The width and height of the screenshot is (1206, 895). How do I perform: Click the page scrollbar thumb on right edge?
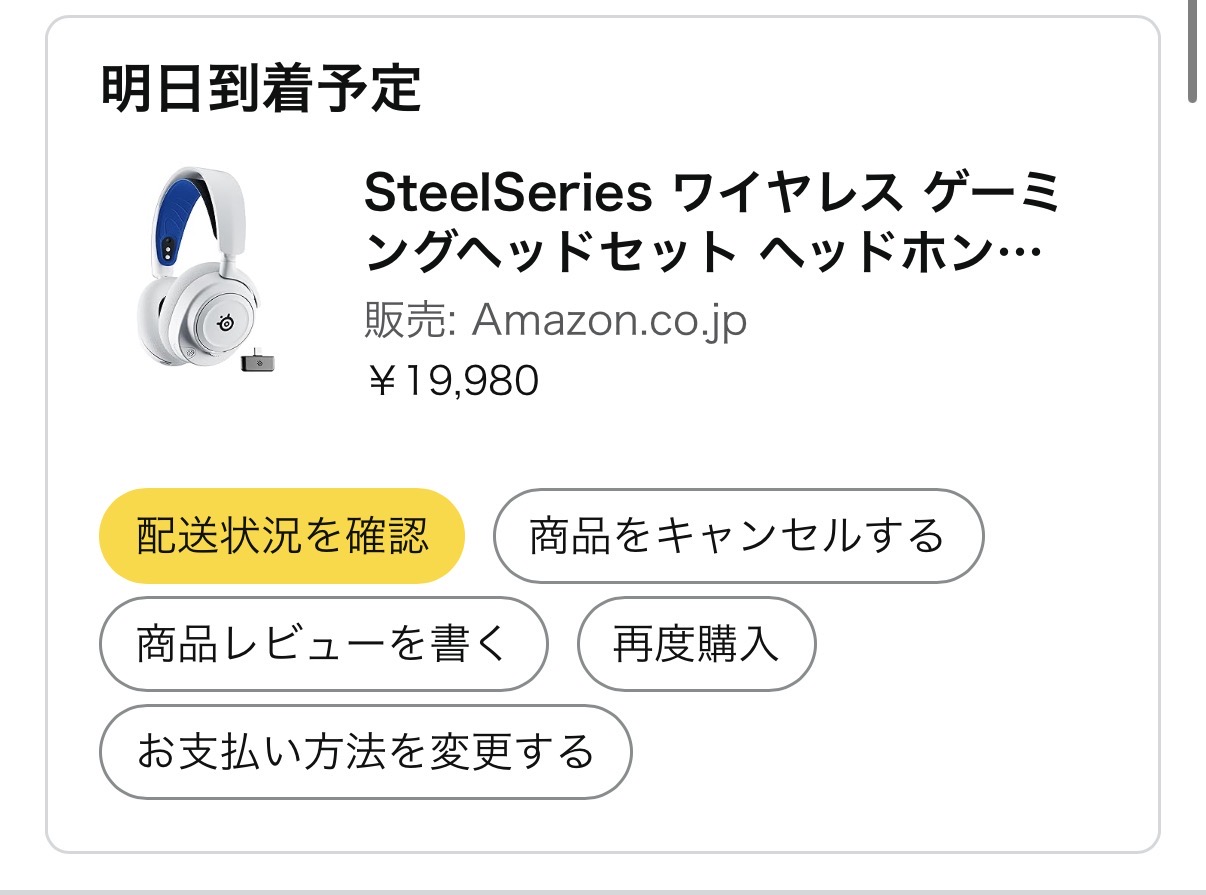click(x=1192, y=50)
